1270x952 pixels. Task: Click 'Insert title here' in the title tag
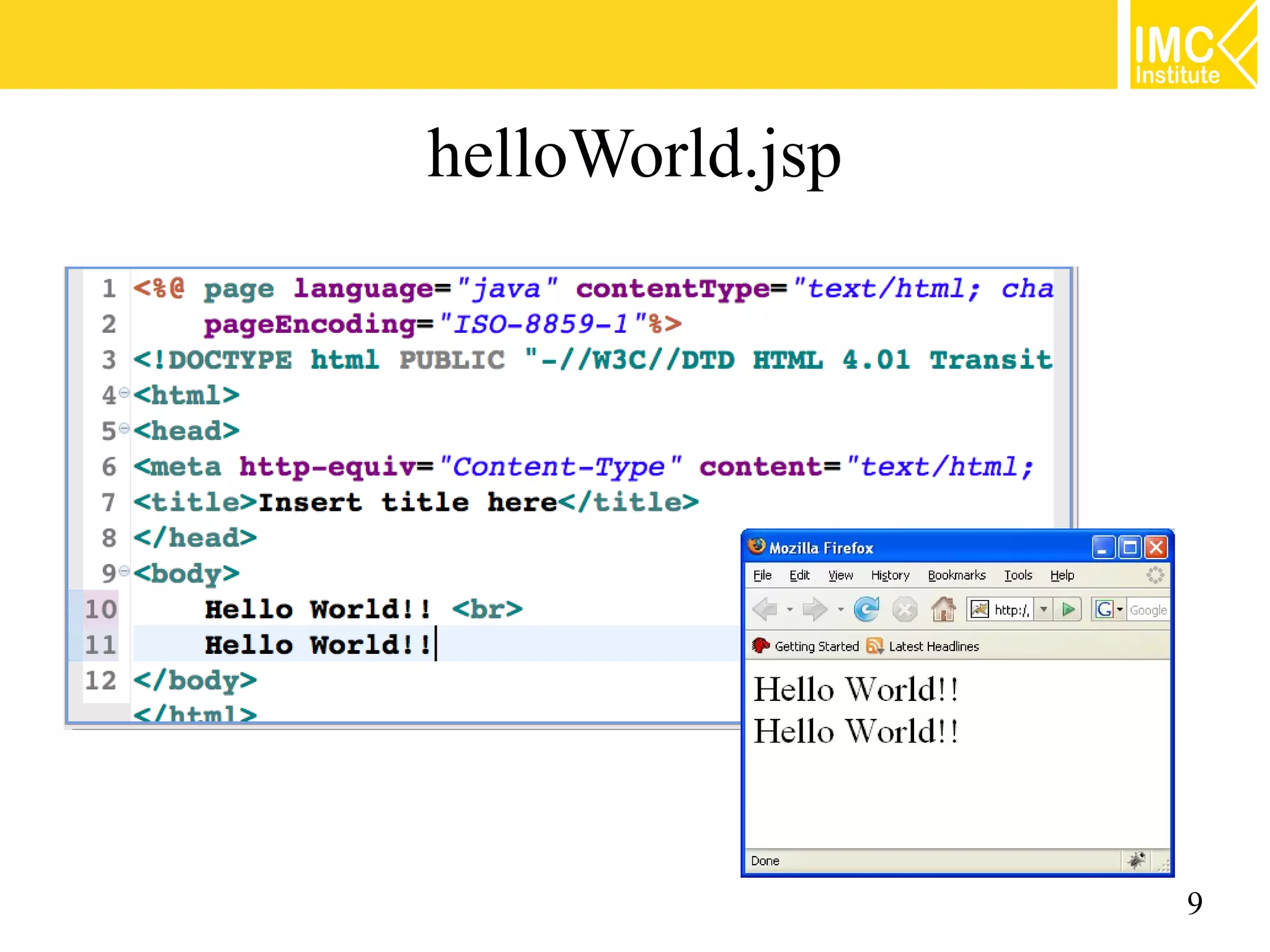[x=407, y=501]
